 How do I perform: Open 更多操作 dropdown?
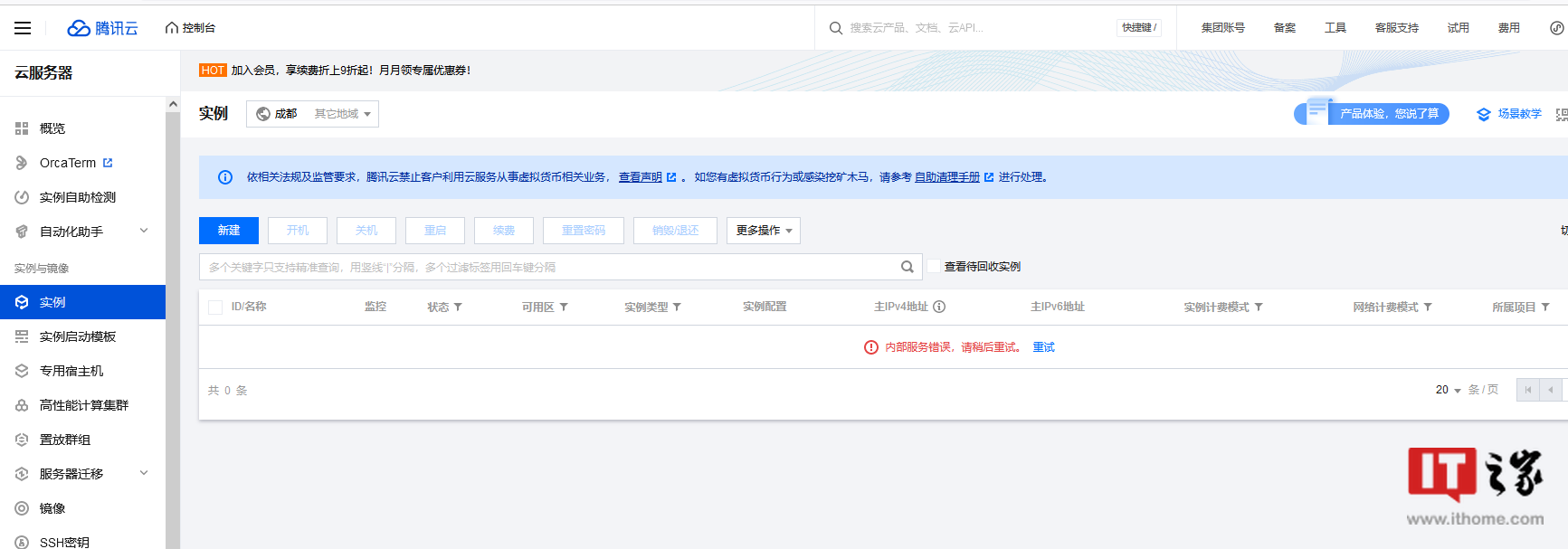(x=764, y=231)
